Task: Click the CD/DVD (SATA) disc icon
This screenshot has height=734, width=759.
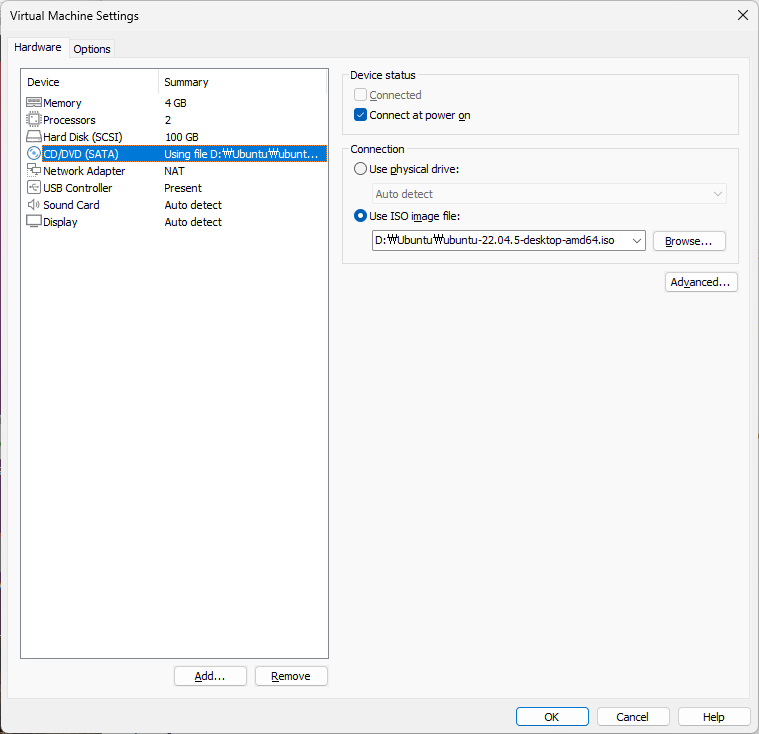Action: 33,153
